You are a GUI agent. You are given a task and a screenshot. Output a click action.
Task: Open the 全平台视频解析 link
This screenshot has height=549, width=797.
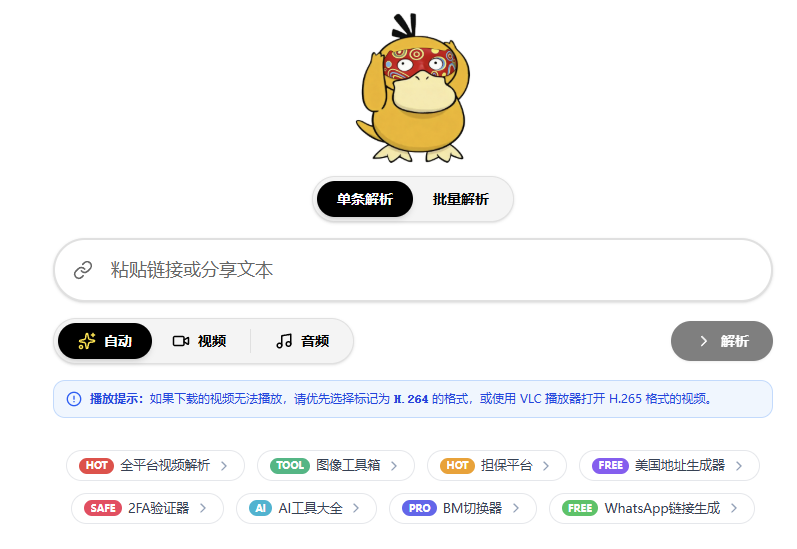(156, 465)
